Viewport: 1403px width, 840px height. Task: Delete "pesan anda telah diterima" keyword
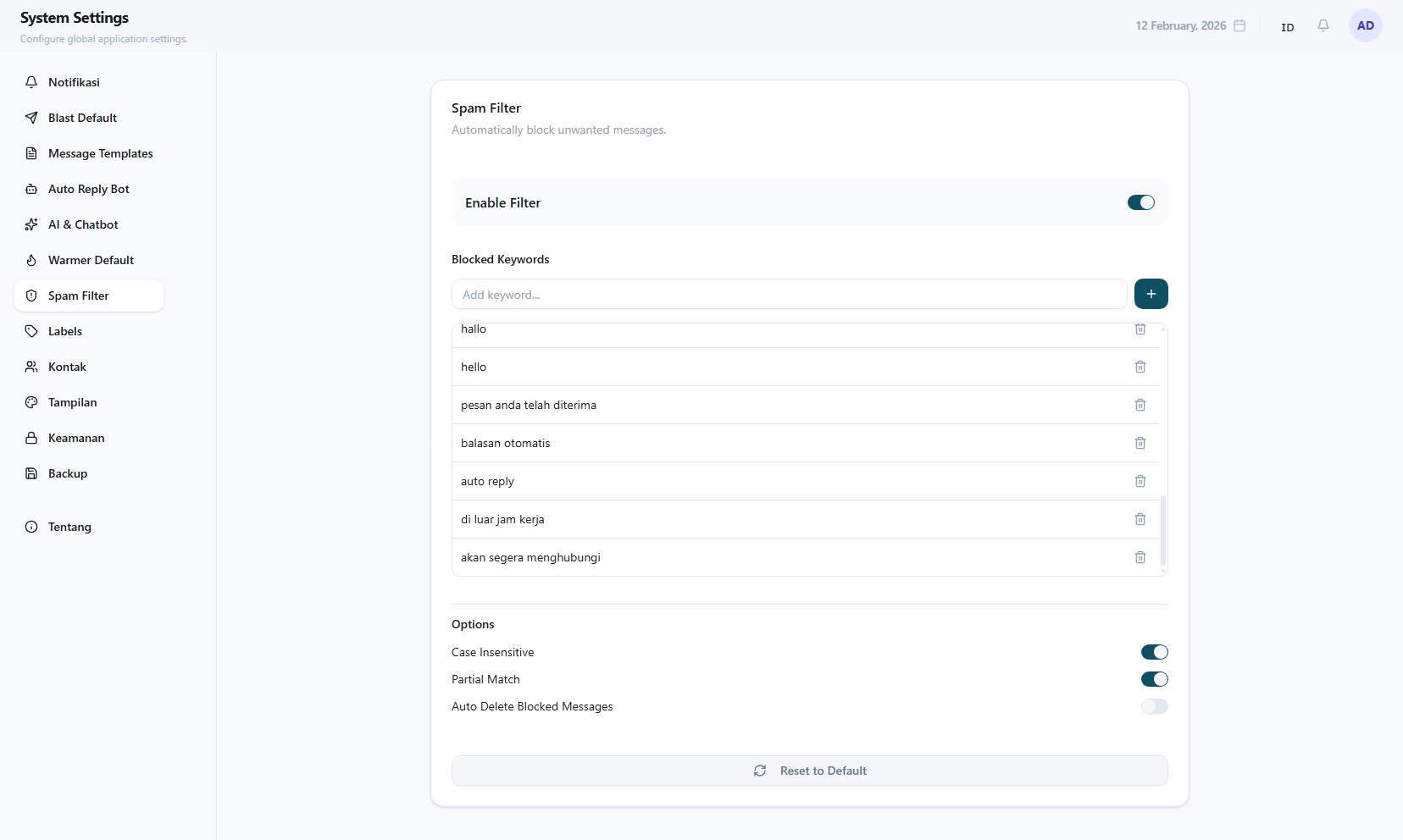1140,405
